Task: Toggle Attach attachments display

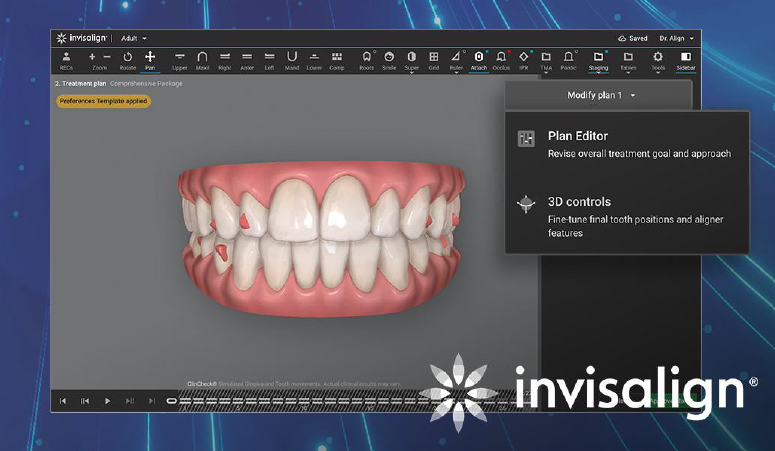Action: click(478, 61)
